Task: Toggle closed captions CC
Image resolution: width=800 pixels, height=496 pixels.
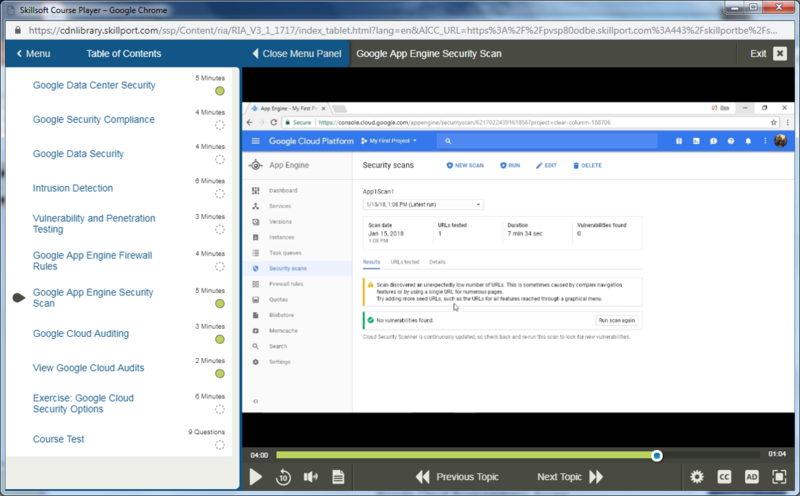Action: coord(724,477)
